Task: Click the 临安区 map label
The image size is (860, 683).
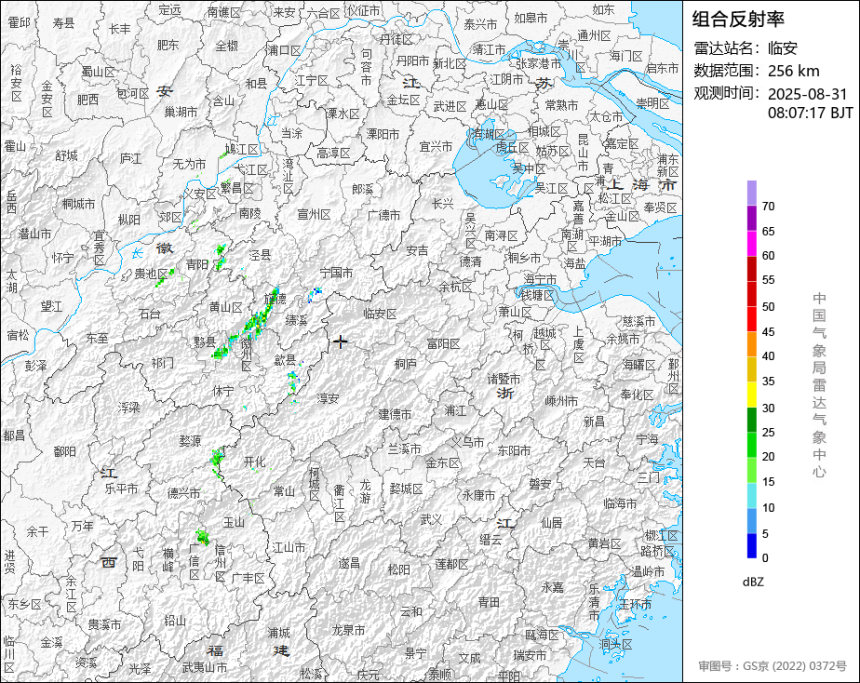Action: [380, 314]
